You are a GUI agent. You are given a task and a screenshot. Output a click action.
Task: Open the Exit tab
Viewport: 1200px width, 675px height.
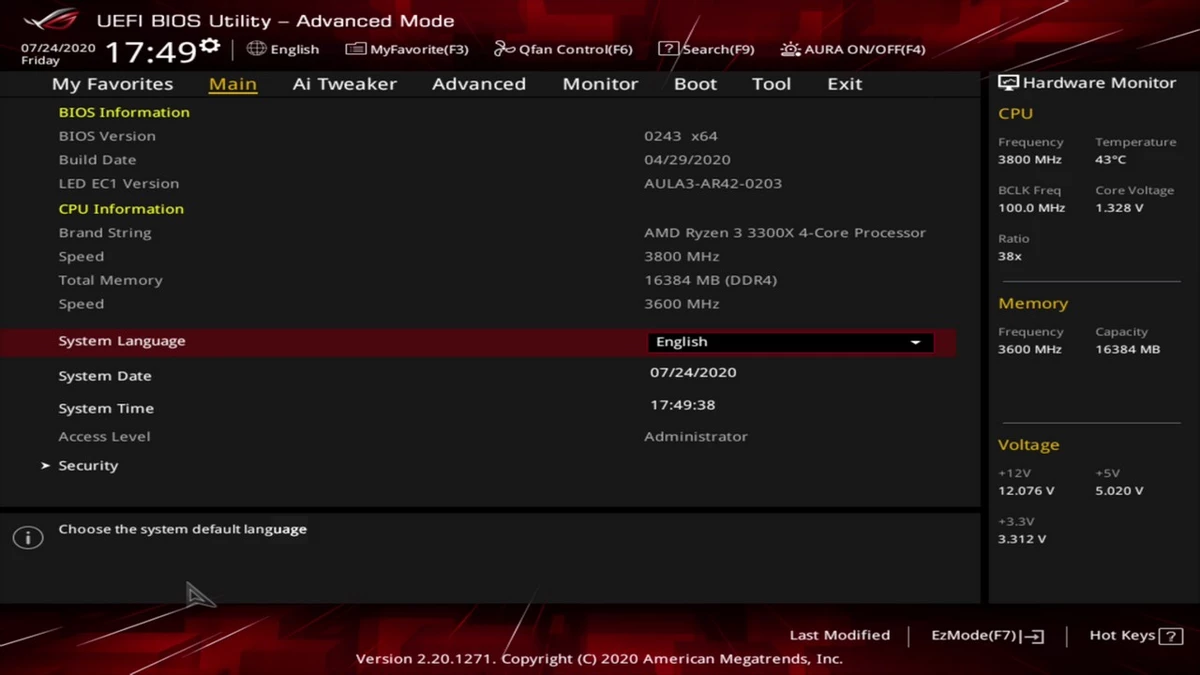(844, 84)
